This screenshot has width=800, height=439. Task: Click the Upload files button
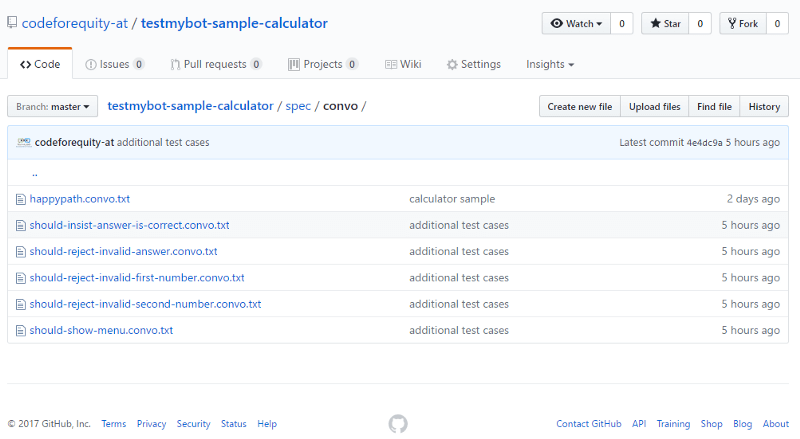655,107
